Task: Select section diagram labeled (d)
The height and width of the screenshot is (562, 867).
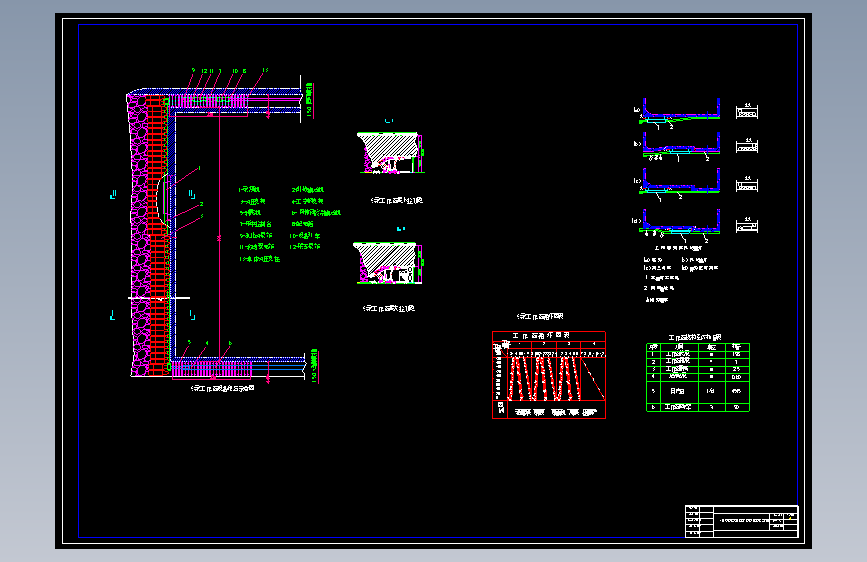Action: pos(678,226)
